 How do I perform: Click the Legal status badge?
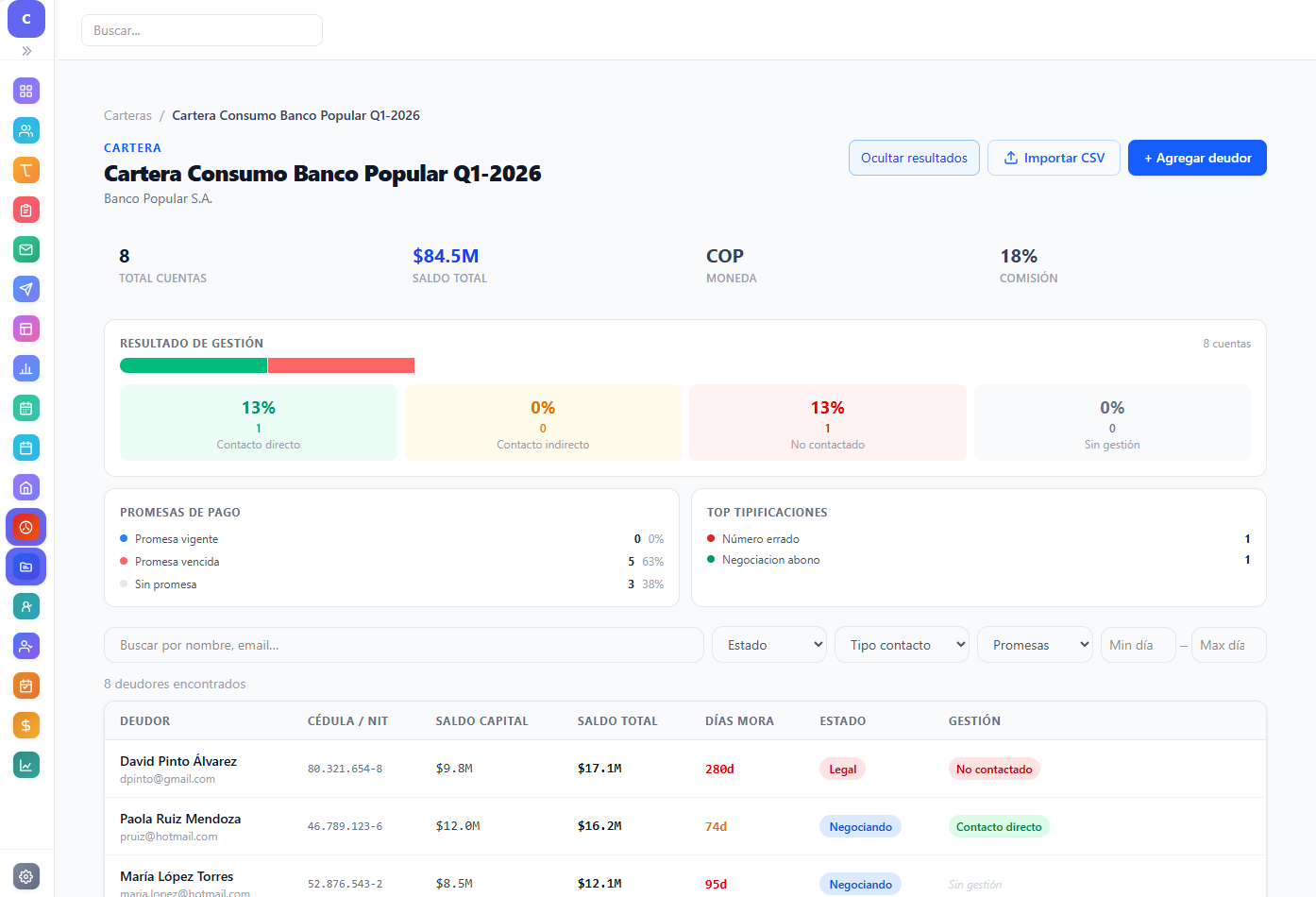click(x=842, y=770)
